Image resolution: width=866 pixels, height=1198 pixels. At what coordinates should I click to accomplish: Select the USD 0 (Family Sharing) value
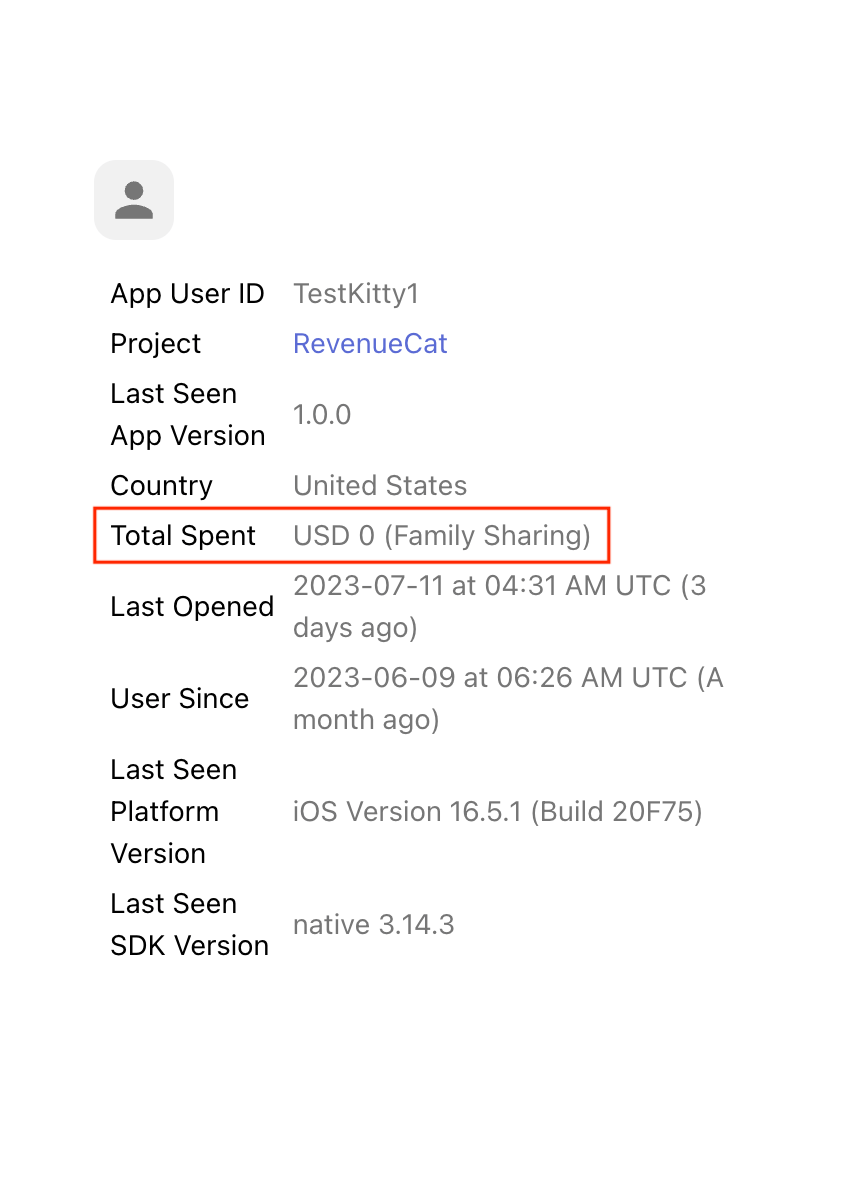pos(442,536)
